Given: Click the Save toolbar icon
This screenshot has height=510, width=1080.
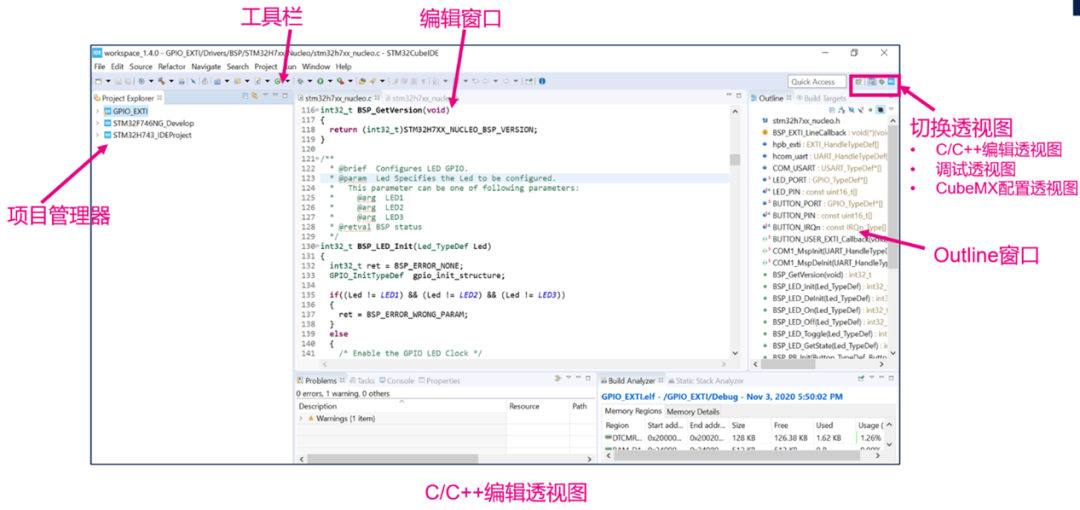Looking at the screenshot, I should click(118, 81).
